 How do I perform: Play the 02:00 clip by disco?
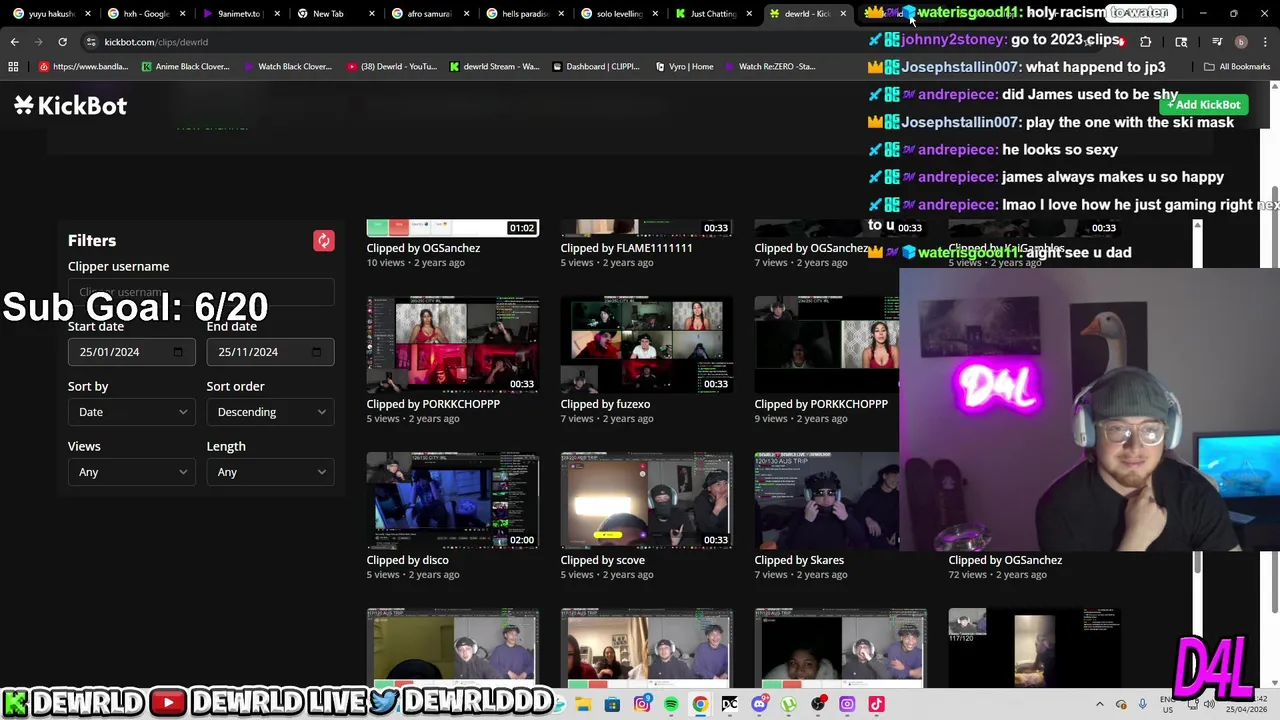coord(453,501)
